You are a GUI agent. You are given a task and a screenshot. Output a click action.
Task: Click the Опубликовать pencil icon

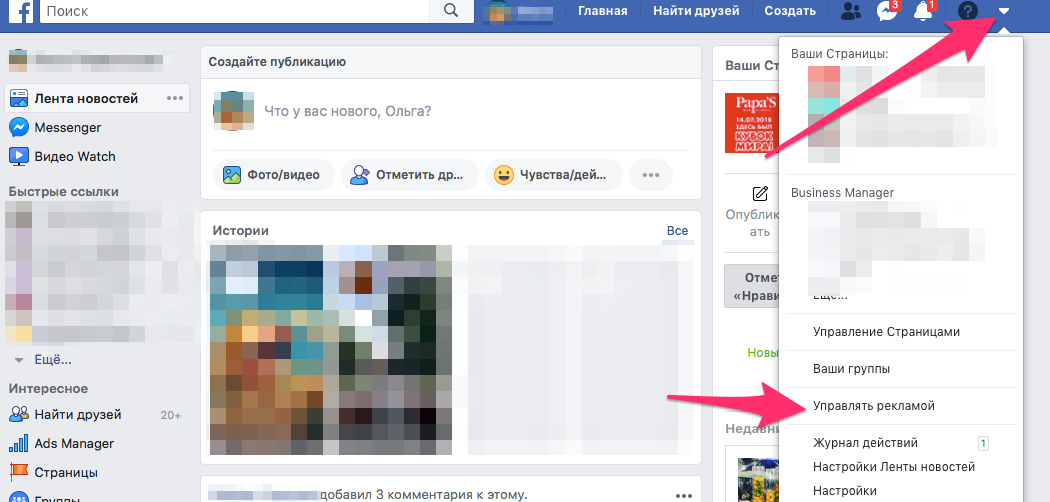(760, 194)
